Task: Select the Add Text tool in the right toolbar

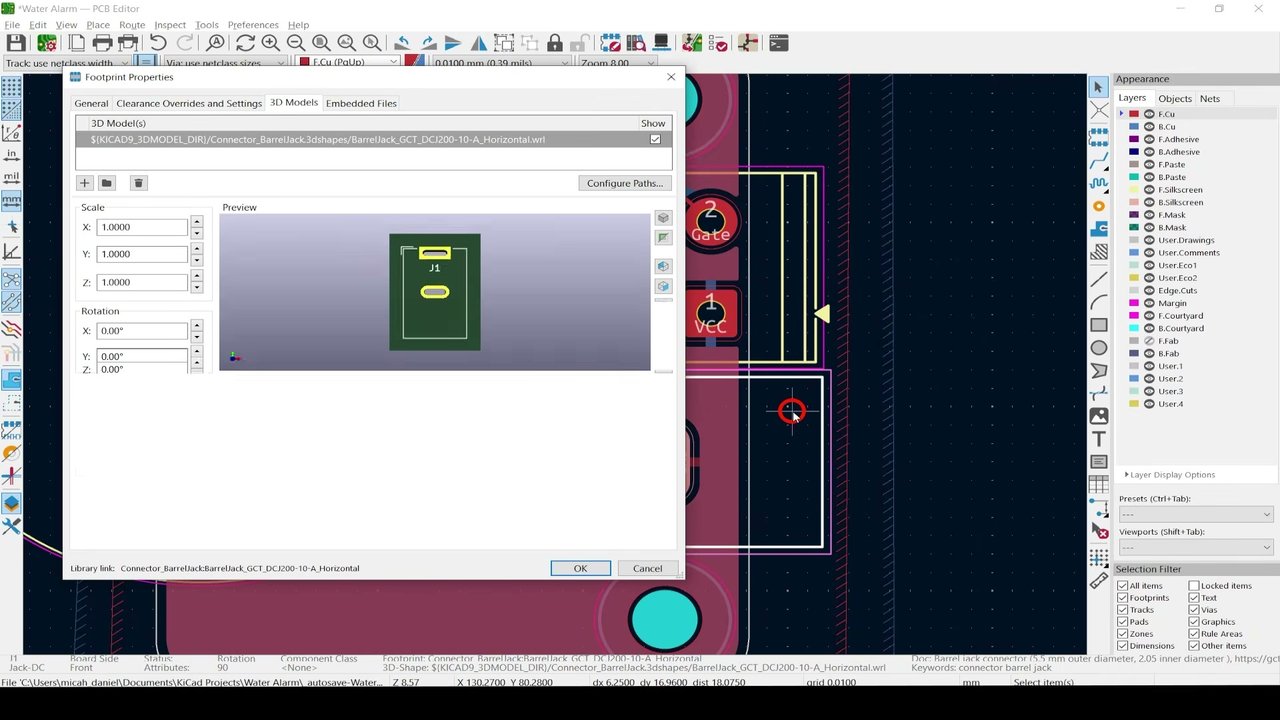Action: (x=1098, y=439)
